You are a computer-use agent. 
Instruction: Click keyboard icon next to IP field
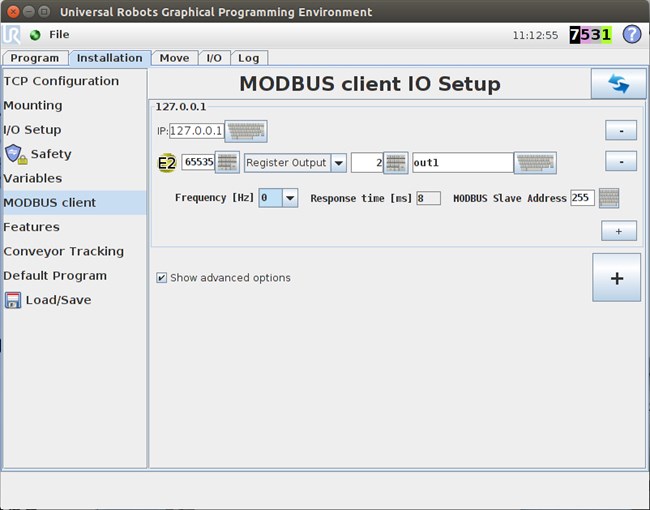tap(246, 131)
